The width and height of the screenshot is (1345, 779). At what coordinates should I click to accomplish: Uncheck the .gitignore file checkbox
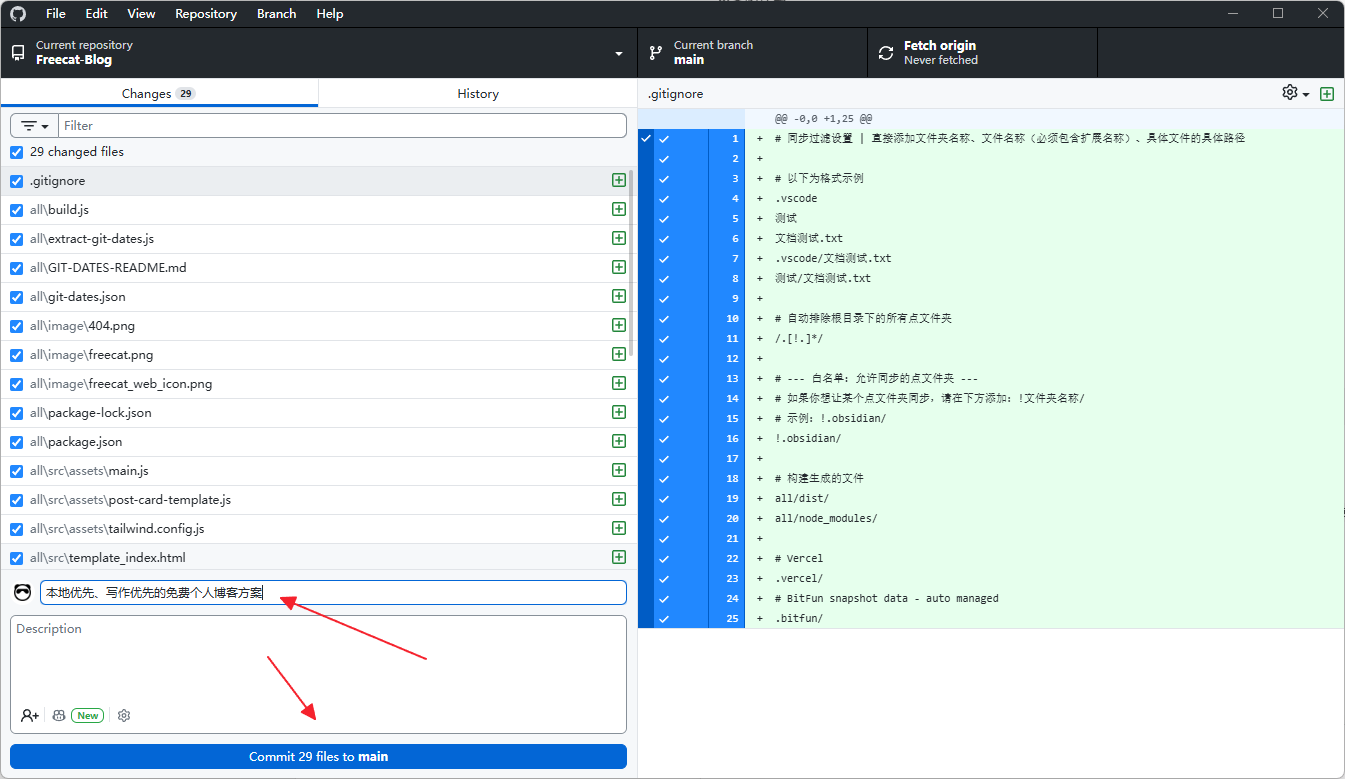[16, 181]
